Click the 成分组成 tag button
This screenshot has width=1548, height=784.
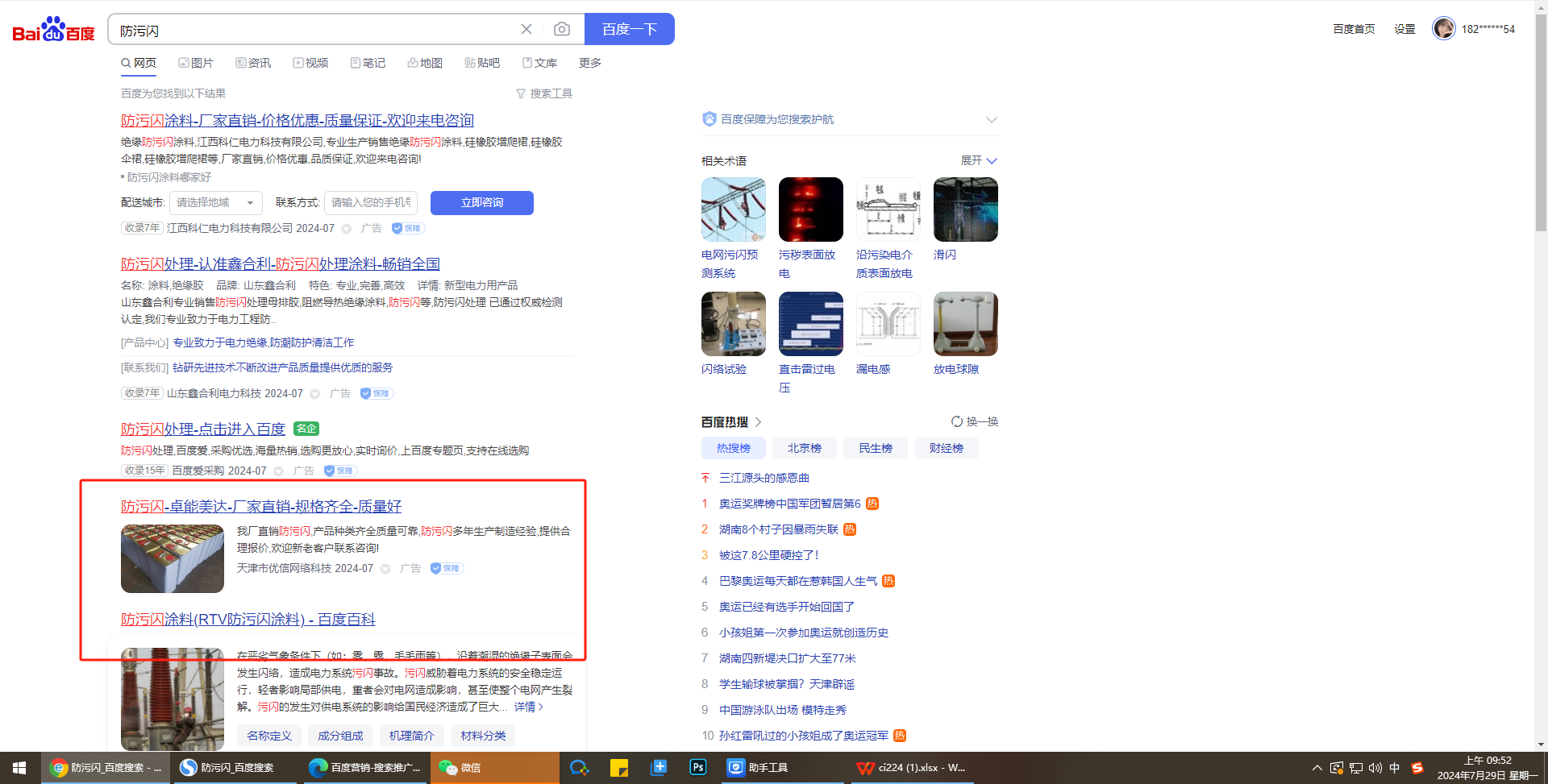point(340,736)
